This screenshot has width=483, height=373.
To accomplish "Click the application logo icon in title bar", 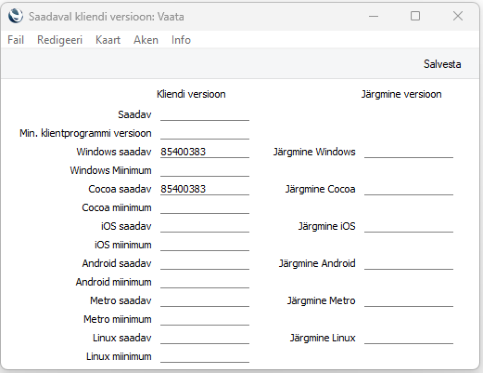I will pos(16,16).
